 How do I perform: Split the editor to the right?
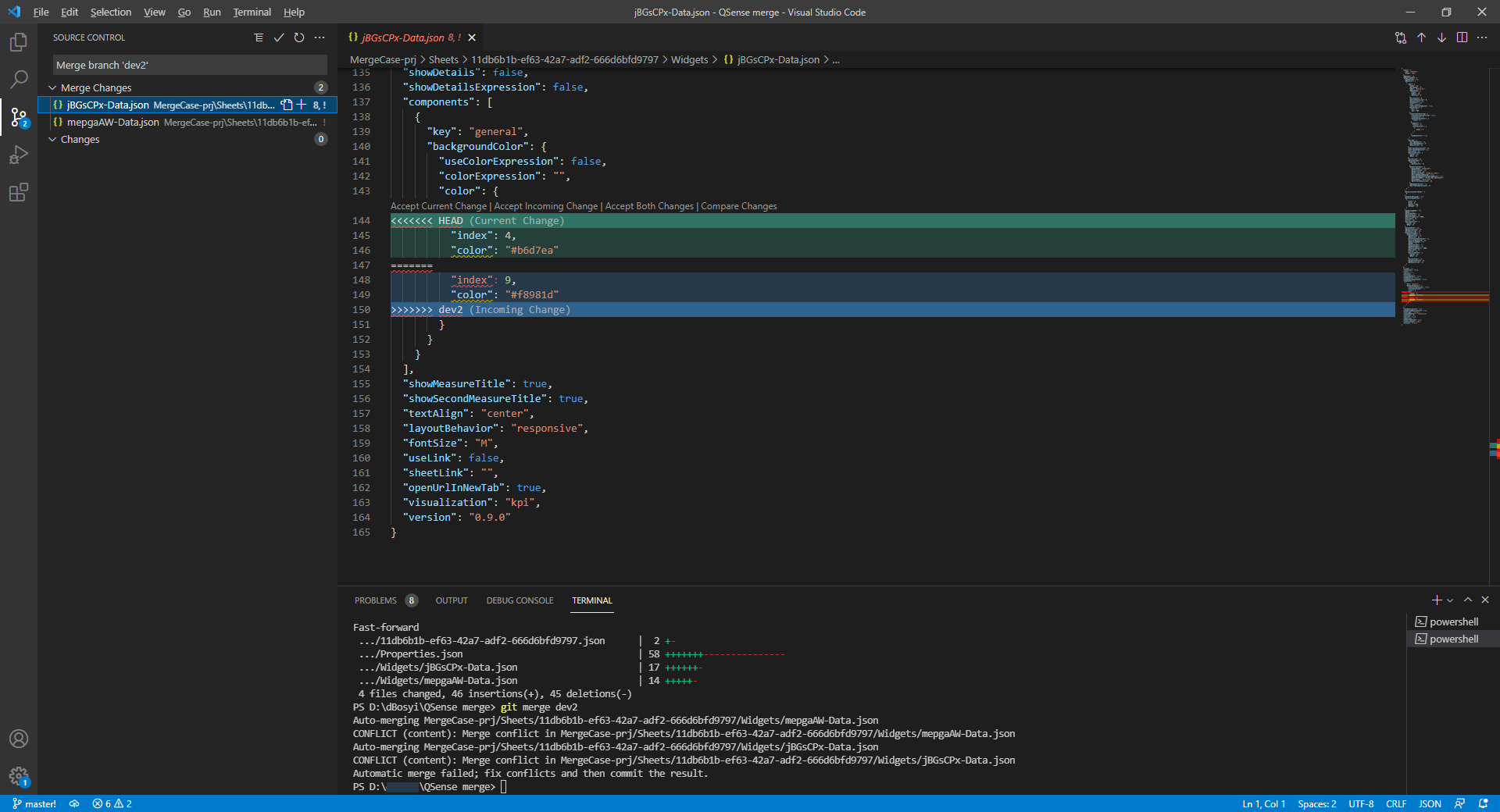1462,37
